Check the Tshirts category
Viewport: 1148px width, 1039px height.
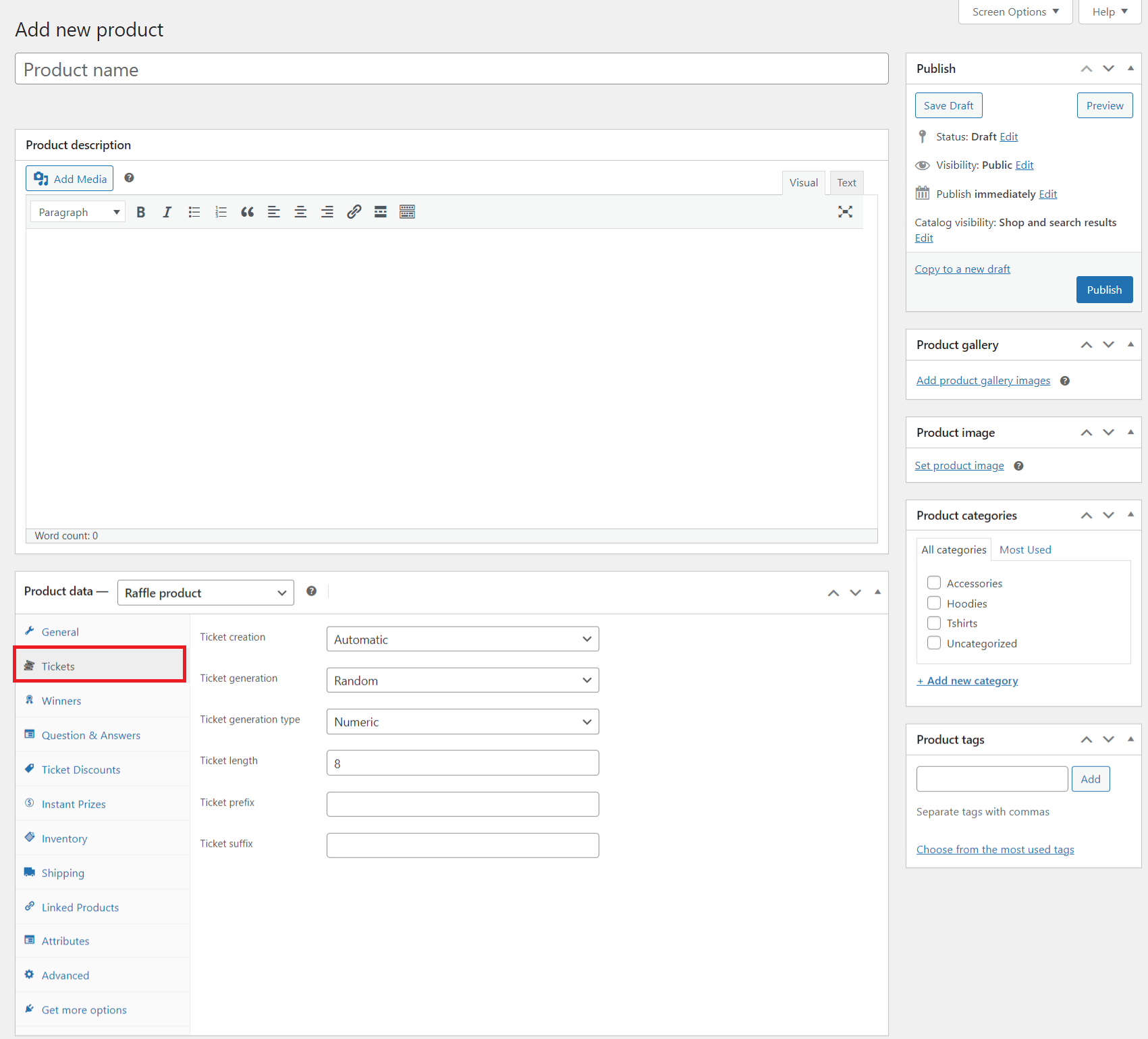pos(934,622)
